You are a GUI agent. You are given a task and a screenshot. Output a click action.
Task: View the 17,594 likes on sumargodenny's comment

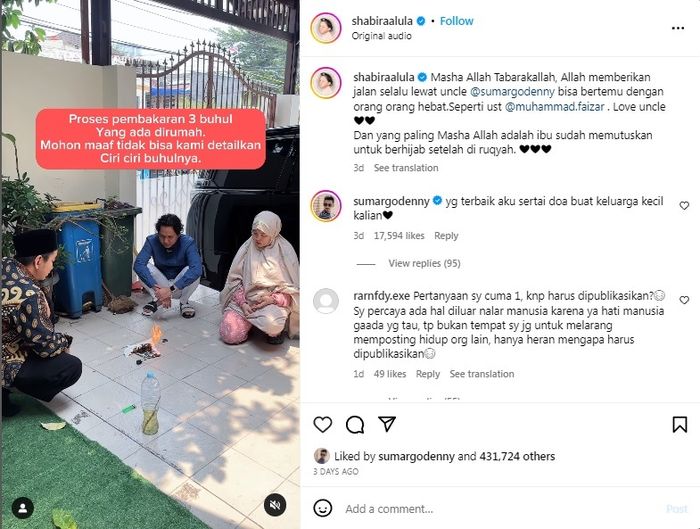click(x=399, y=236)
